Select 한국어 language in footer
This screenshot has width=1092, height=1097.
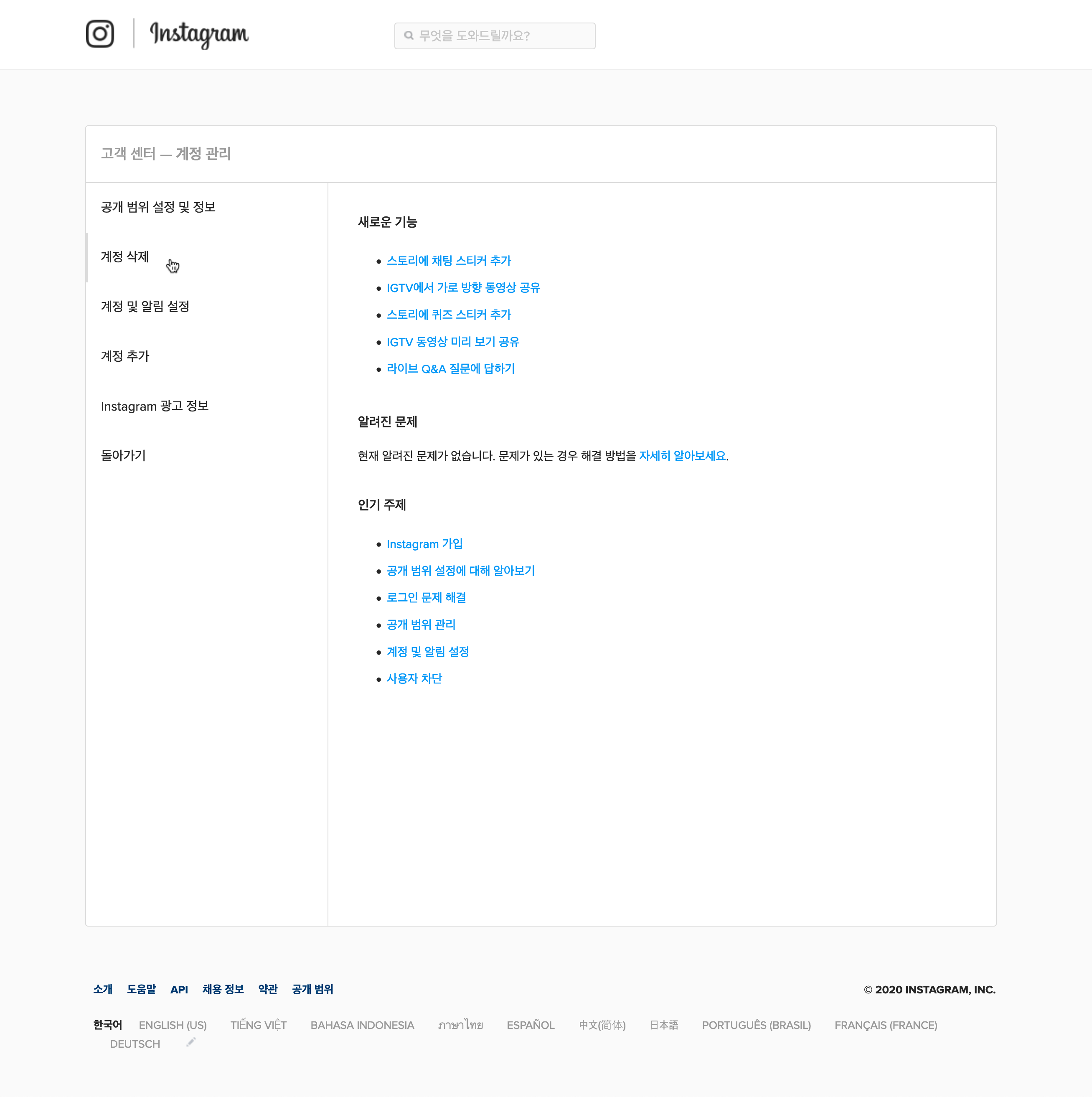click(108, 1025)
